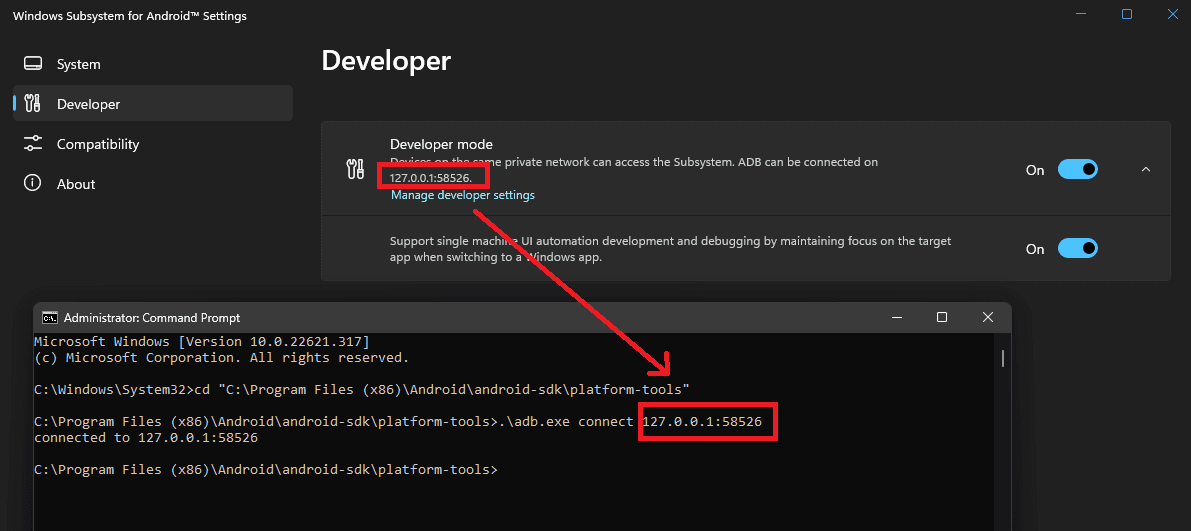Click the last empty platform-tools prompt line
The width and height of the screenshot is (1191, 531).
click(266, 469)
